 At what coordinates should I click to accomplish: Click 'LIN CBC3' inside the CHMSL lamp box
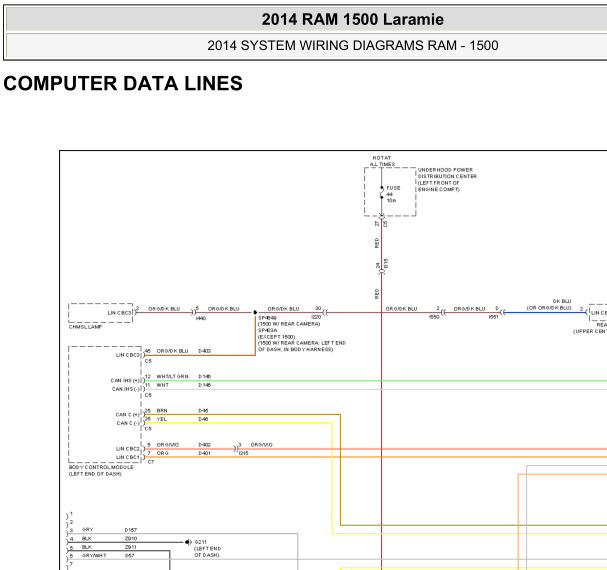[120, 313]
